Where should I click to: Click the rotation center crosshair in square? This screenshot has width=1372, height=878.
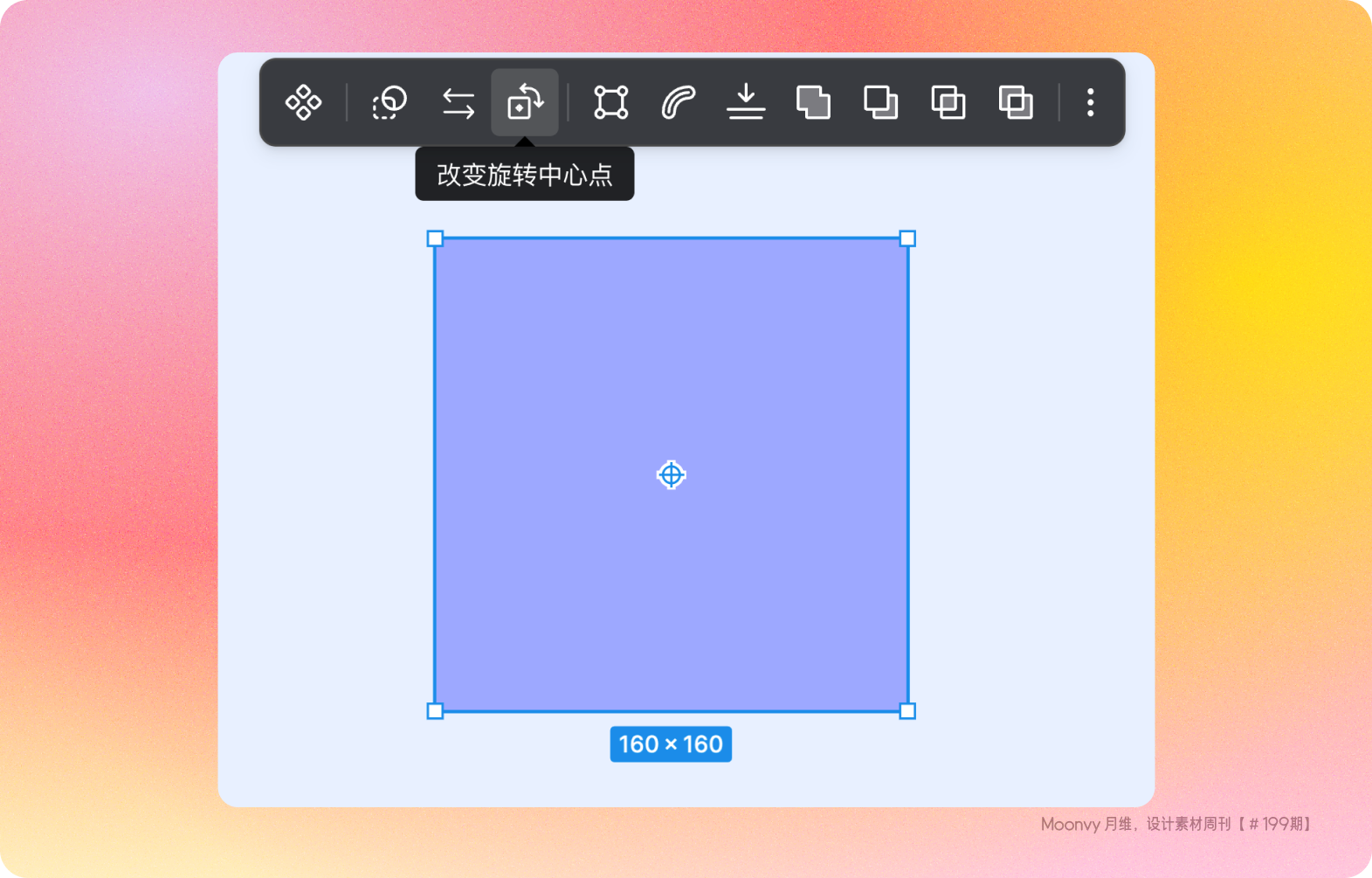(671, 474)
